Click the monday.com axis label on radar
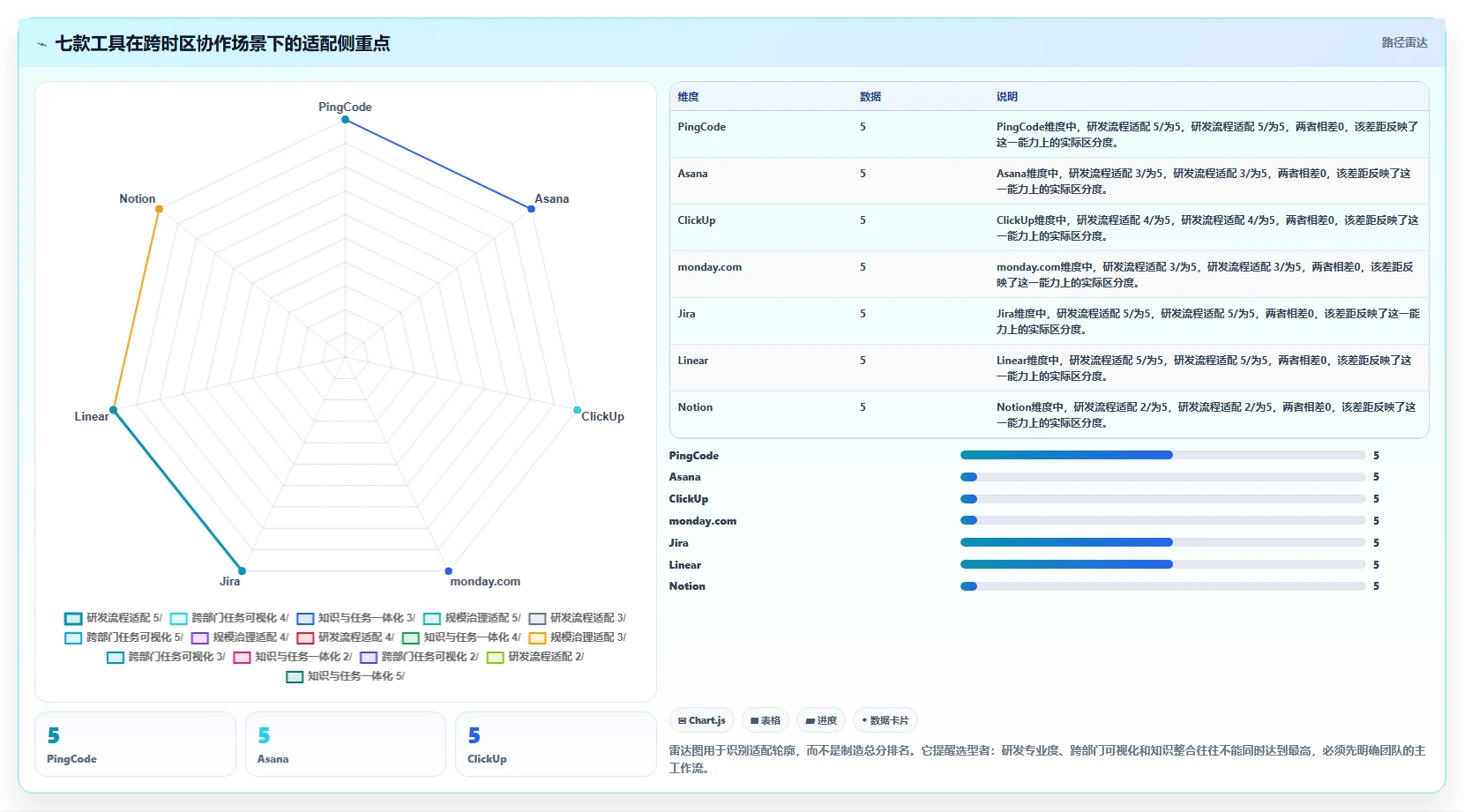 485,581
